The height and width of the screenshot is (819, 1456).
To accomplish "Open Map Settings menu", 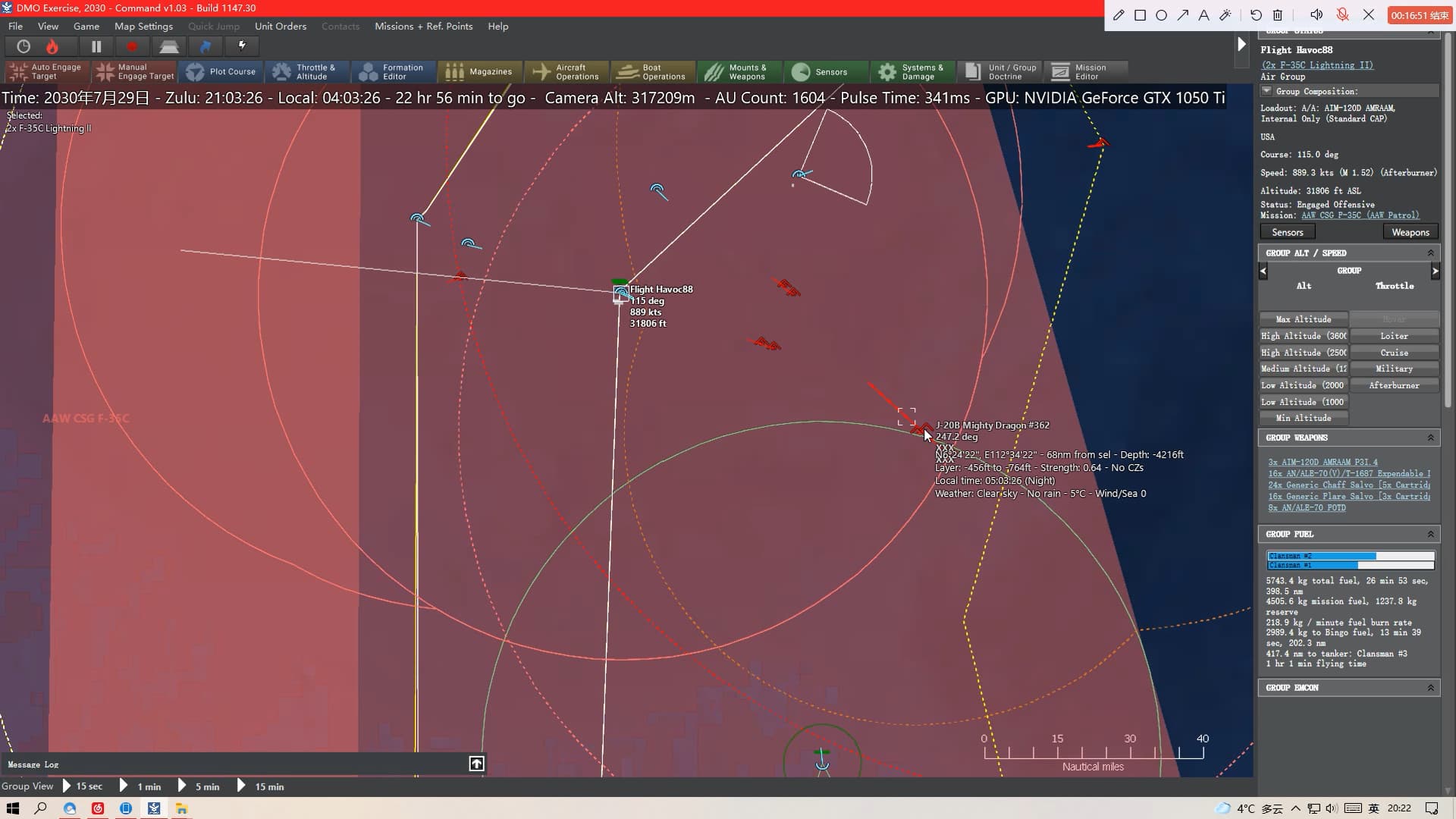I will (x=143, y=26).
